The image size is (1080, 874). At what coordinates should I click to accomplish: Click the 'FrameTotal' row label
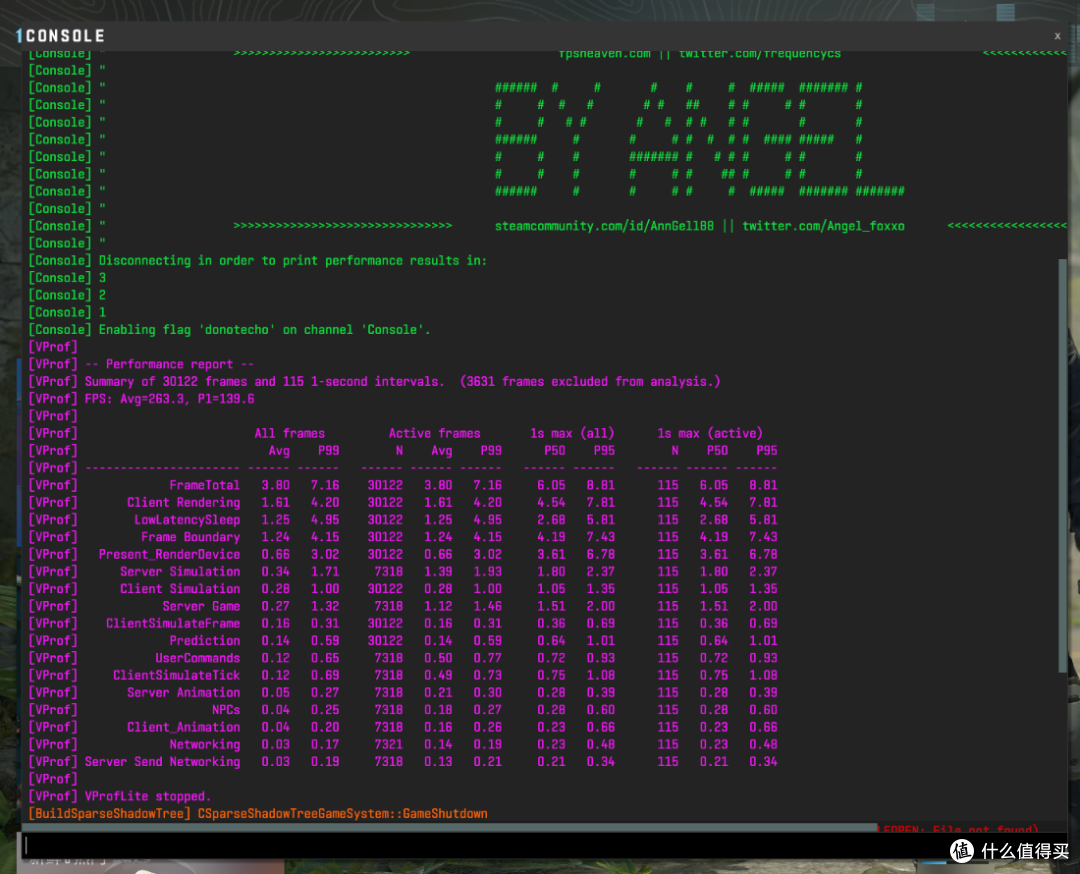pyautogui.click(x=205, y=486)
